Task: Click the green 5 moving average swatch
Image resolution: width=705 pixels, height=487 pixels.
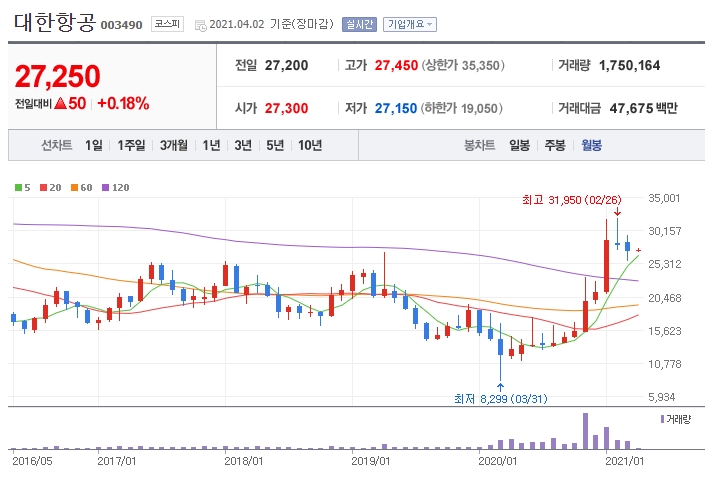Action: point(18,188)
